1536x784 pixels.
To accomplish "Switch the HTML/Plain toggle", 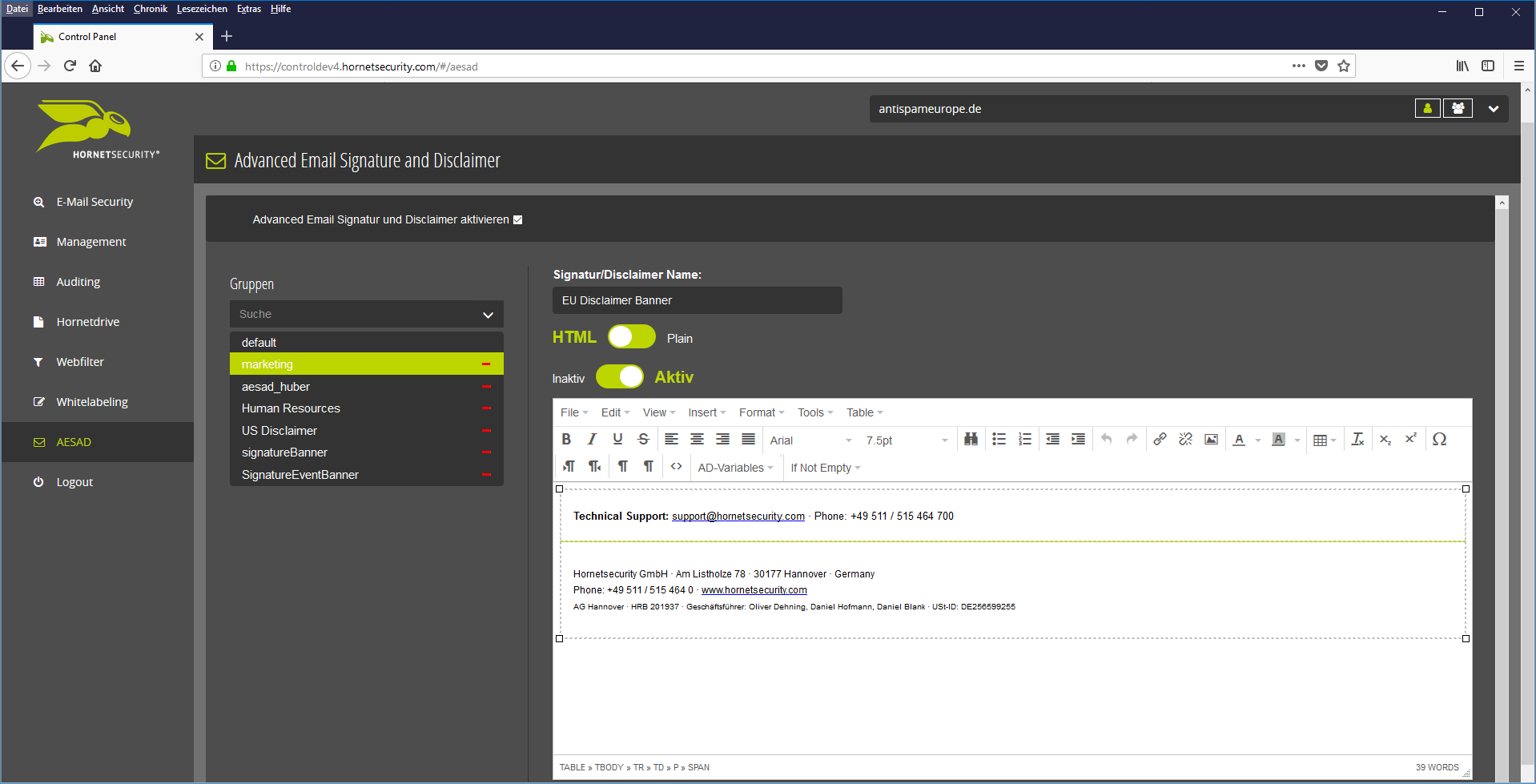I will click(x=632, y=337).
